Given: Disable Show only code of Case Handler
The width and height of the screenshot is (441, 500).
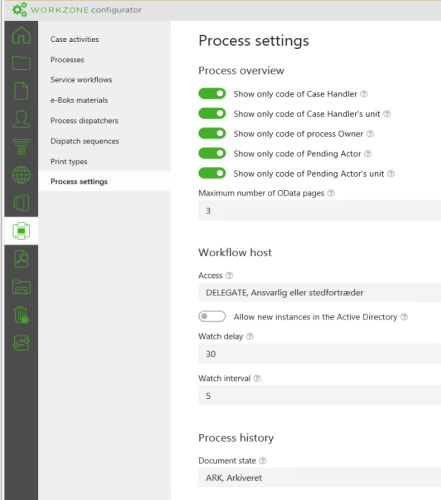Looking at the screenshot, I should point(212,94).
